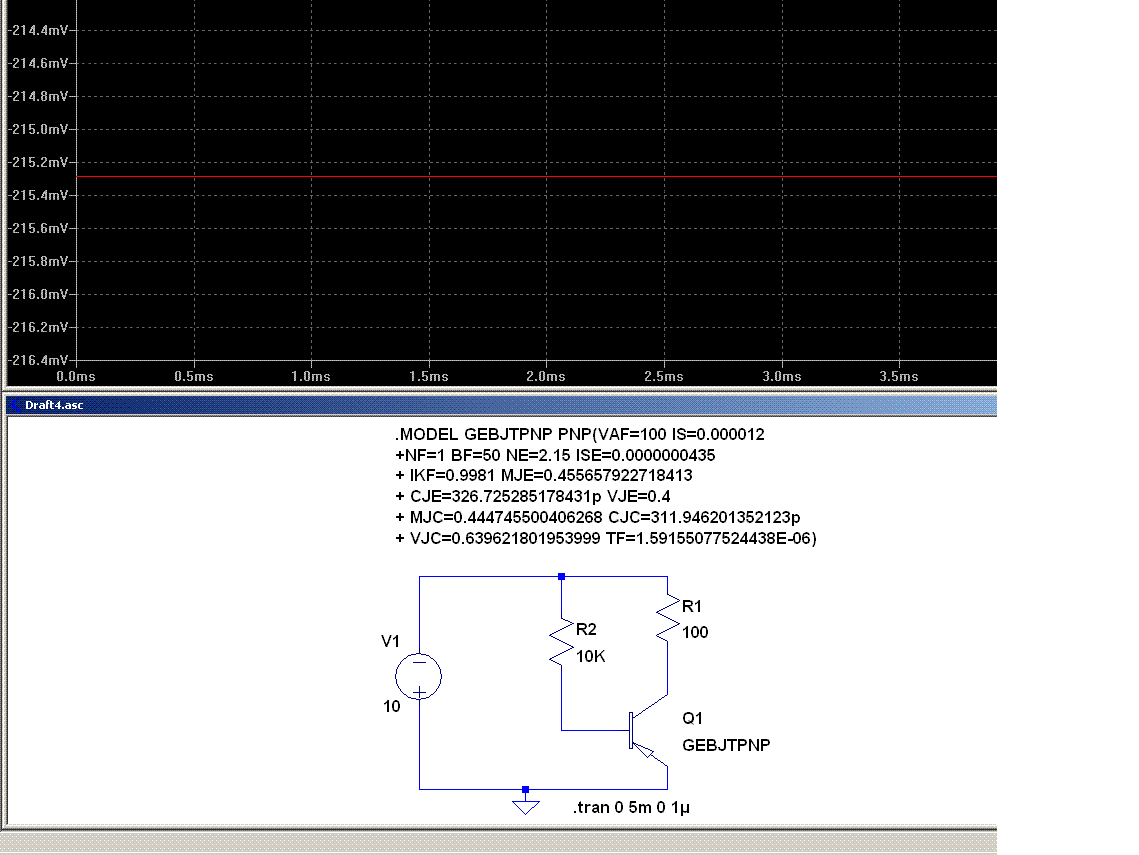Click the -215.6mV vertical axis label
Screen dimensions: 1139x855
38,228
